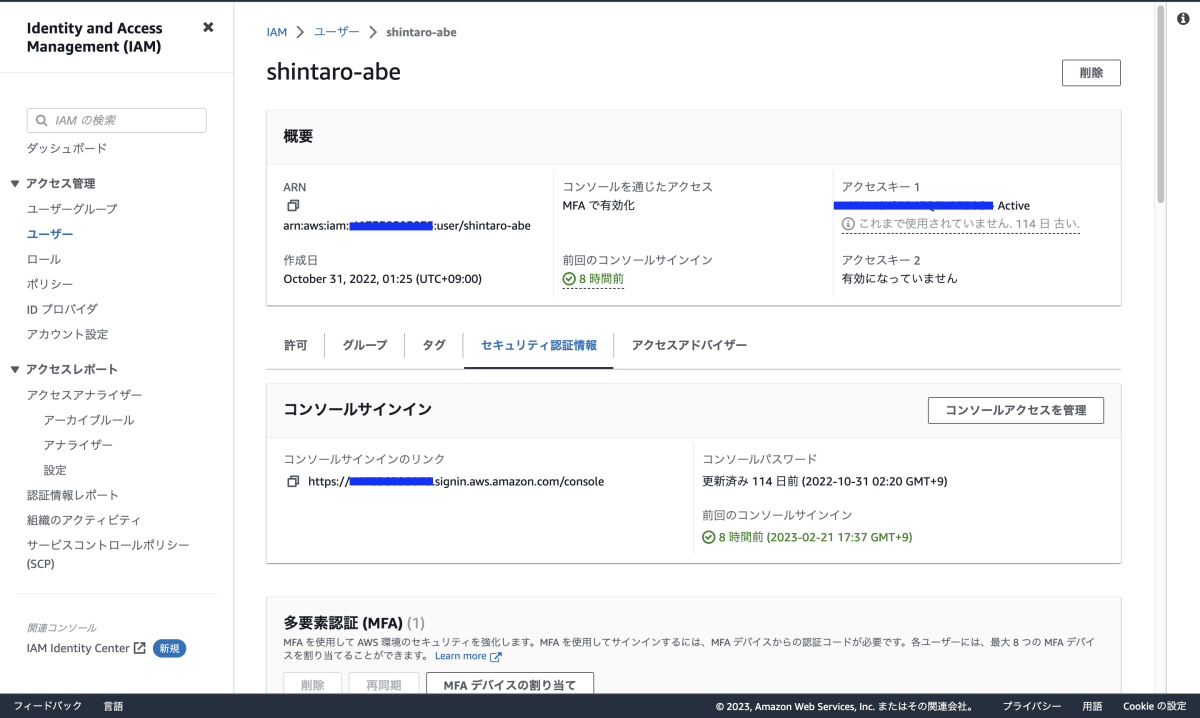The image size is (1200, 718).
Task: Click コンソールアクセスを管理 button
Action: click(x=1016, y=410)
